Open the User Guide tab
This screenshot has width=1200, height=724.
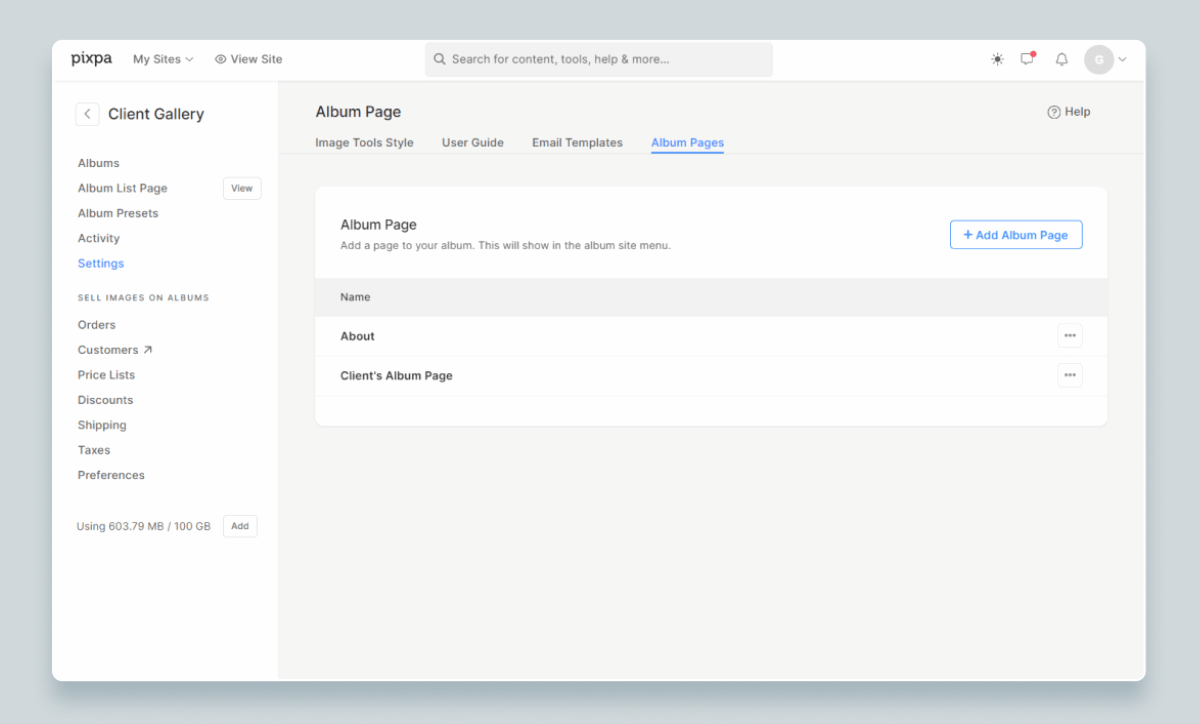click(x=473, y=143)
